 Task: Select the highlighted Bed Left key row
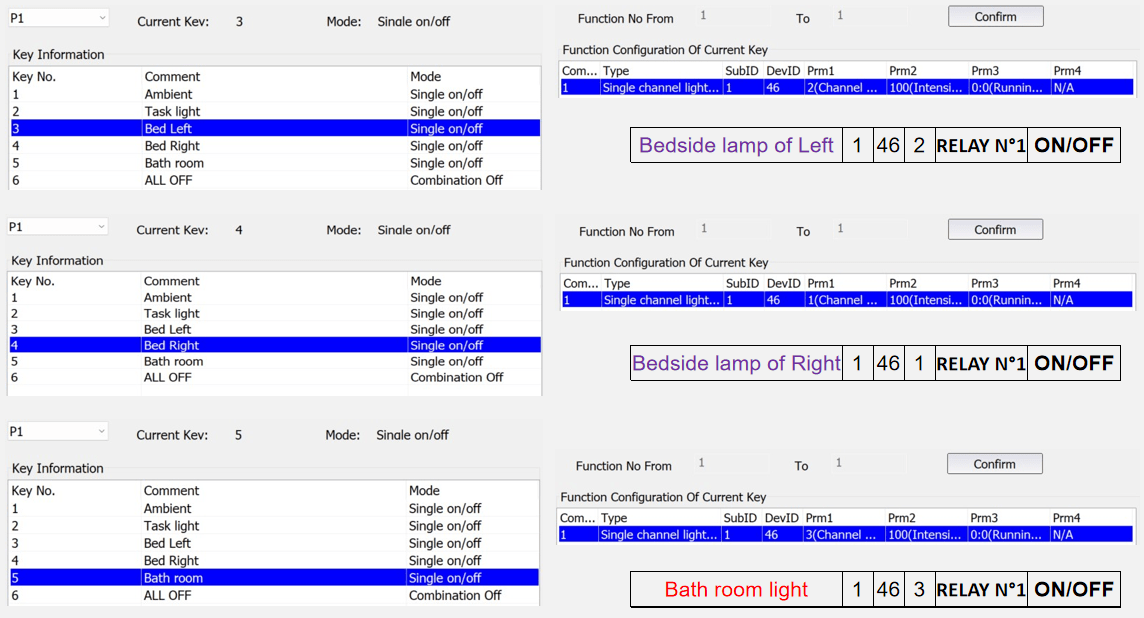275,128
